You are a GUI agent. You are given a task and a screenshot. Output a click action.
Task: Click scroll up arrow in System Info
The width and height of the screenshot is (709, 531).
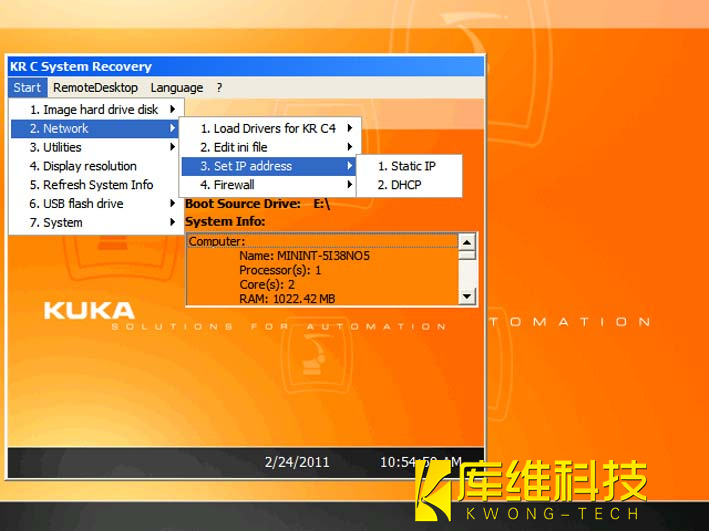click(x=467, y=243)
